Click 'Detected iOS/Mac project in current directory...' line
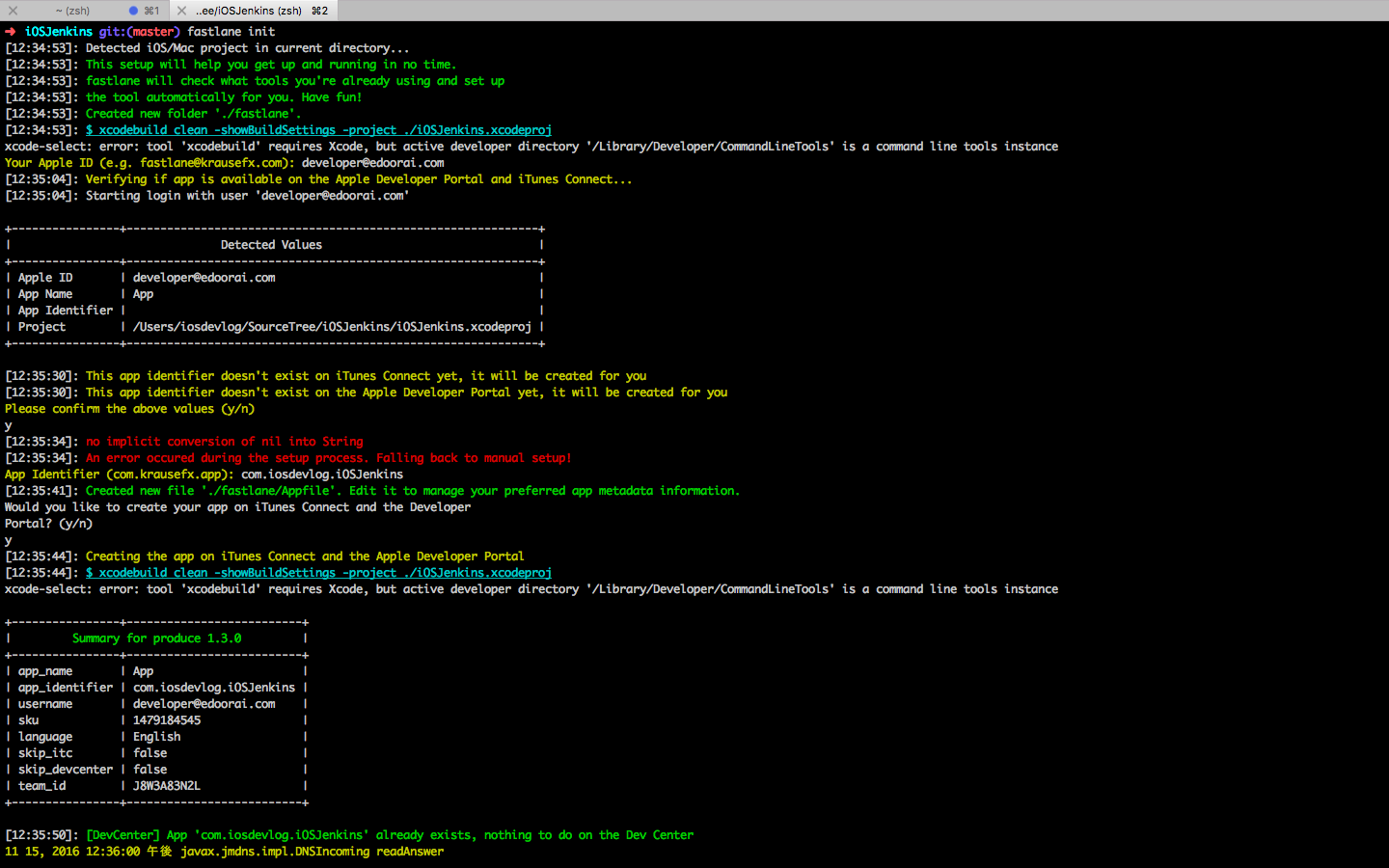This screenshot has width=1389, height=868. tap(247, 48)
